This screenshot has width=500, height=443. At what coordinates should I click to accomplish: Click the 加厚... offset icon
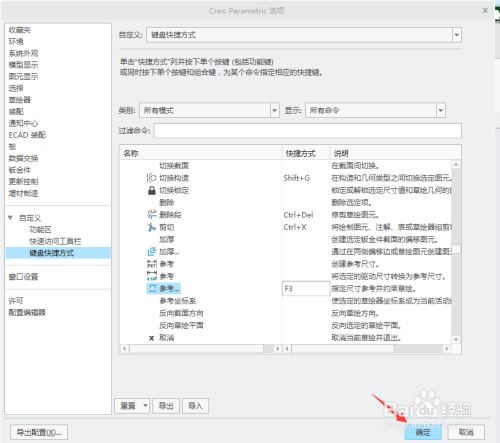(x=152, y=251)
